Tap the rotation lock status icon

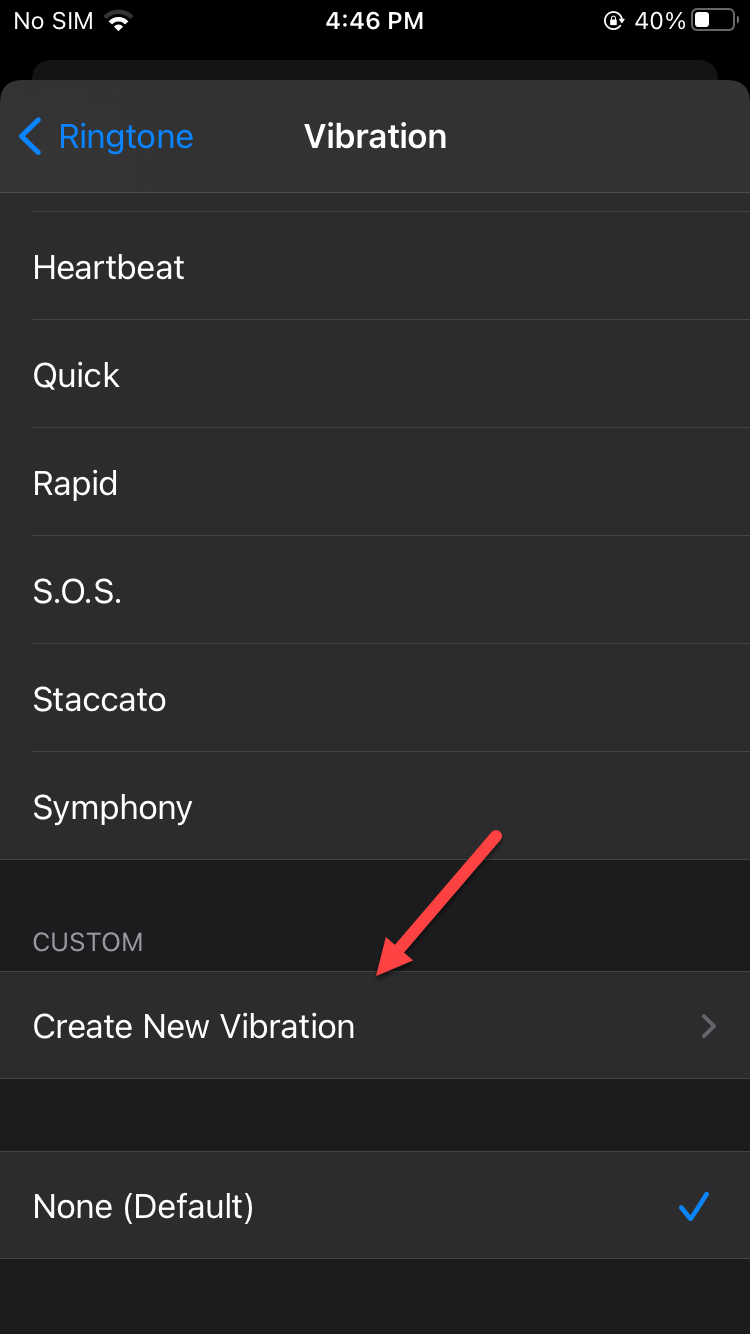click(614, 21)
